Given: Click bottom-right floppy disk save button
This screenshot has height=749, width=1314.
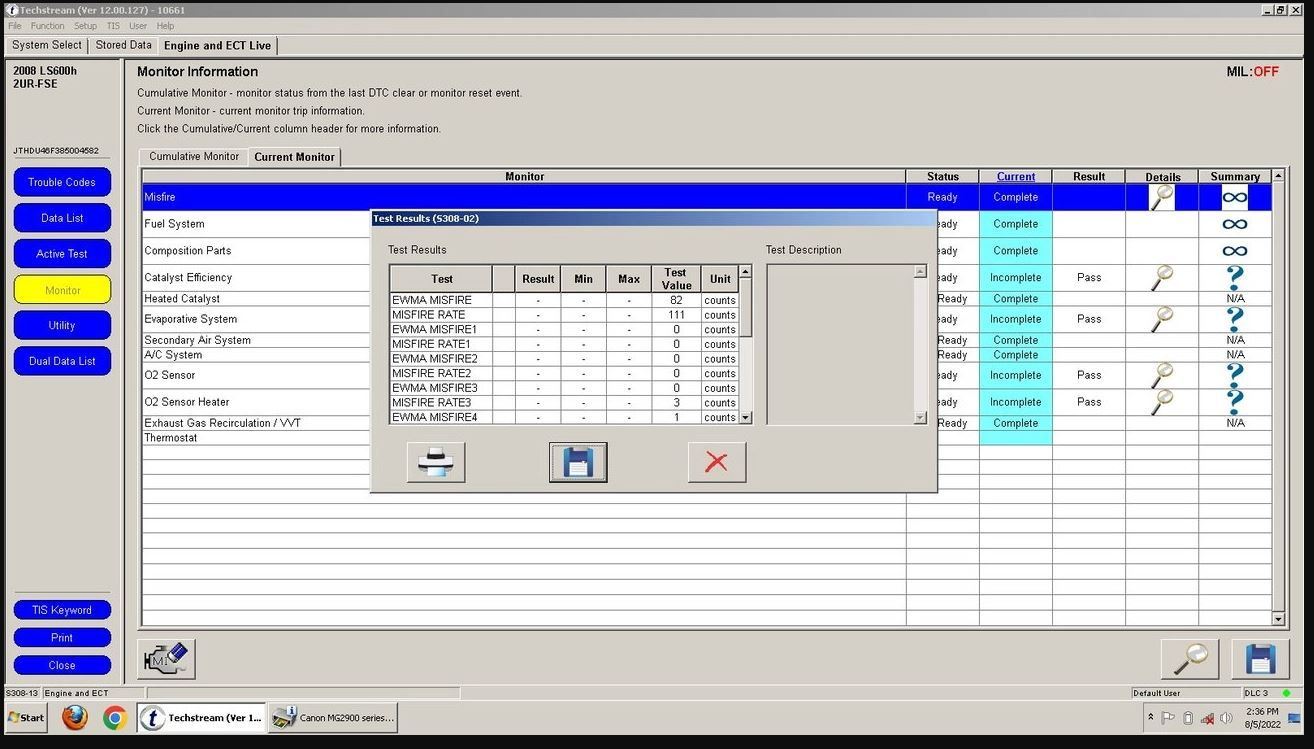Looking at the screenshot, I should [x=1260, y=659].
